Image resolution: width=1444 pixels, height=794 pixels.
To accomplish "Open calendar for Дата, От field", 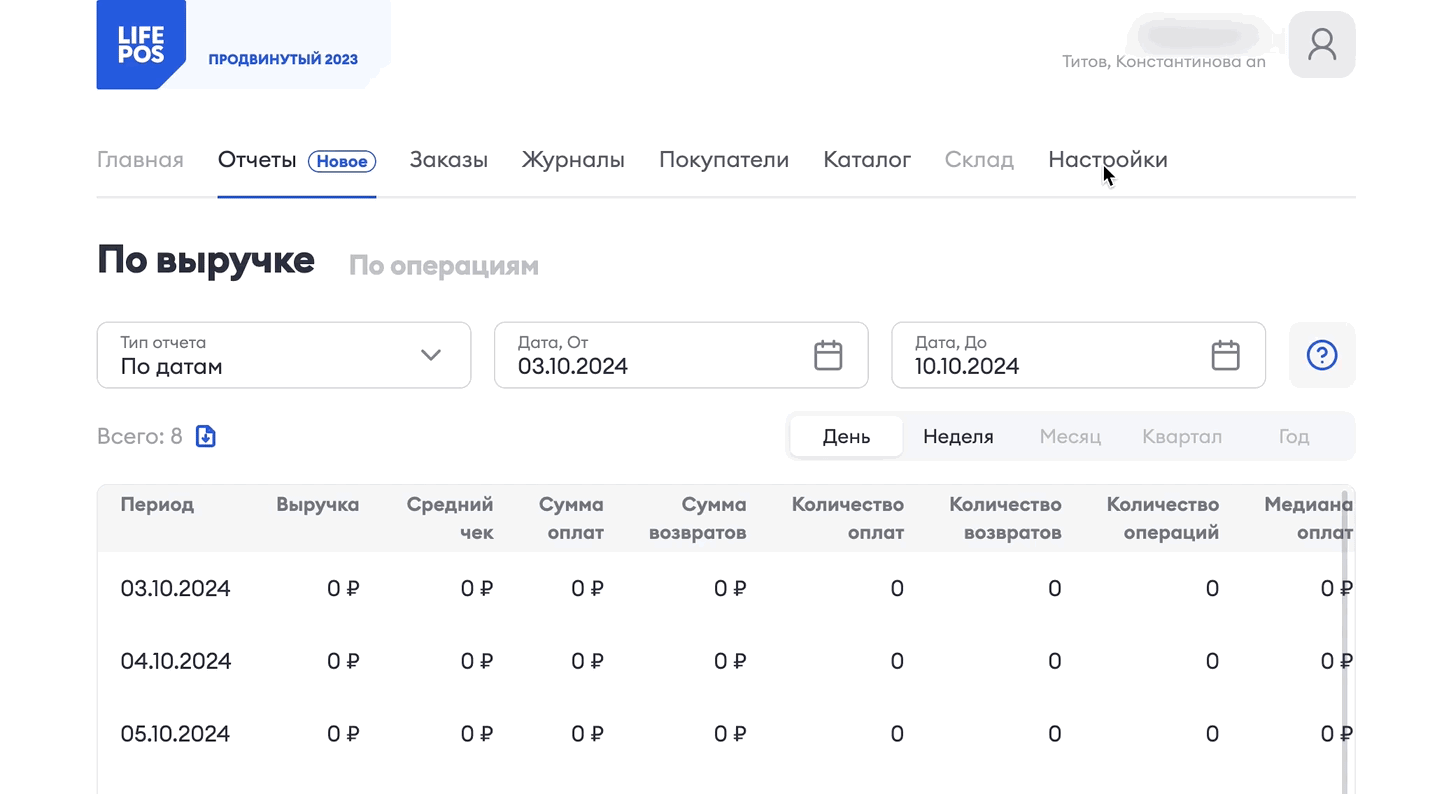I will point(828,355).
